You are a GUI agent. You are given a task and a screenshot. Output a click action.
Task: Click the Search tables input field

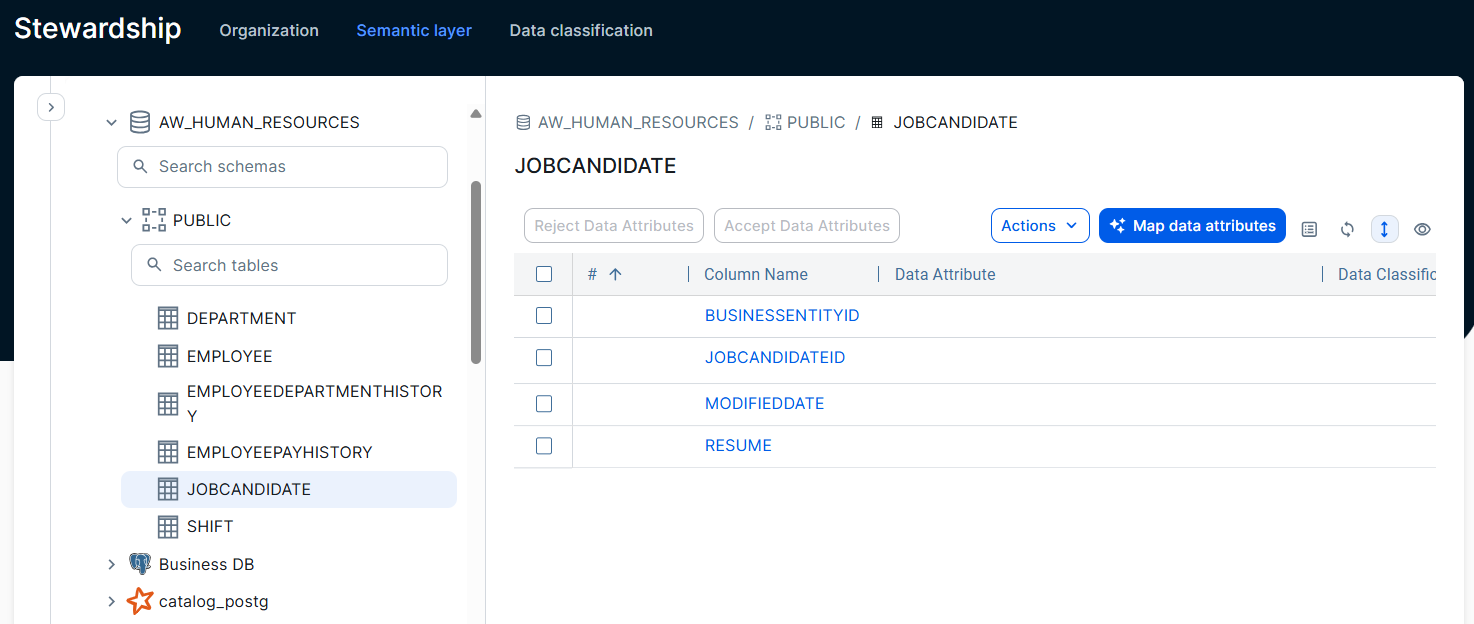tap(289, 264)
